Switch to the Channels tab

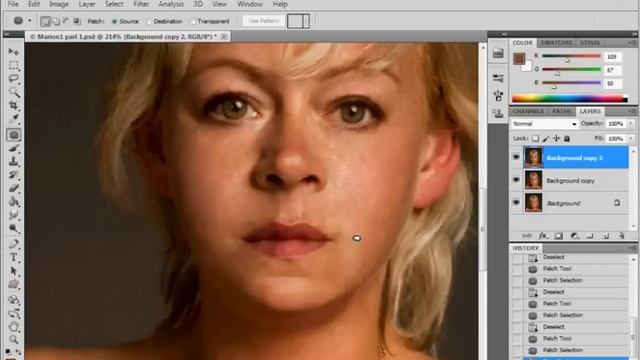tap(528, 111)
